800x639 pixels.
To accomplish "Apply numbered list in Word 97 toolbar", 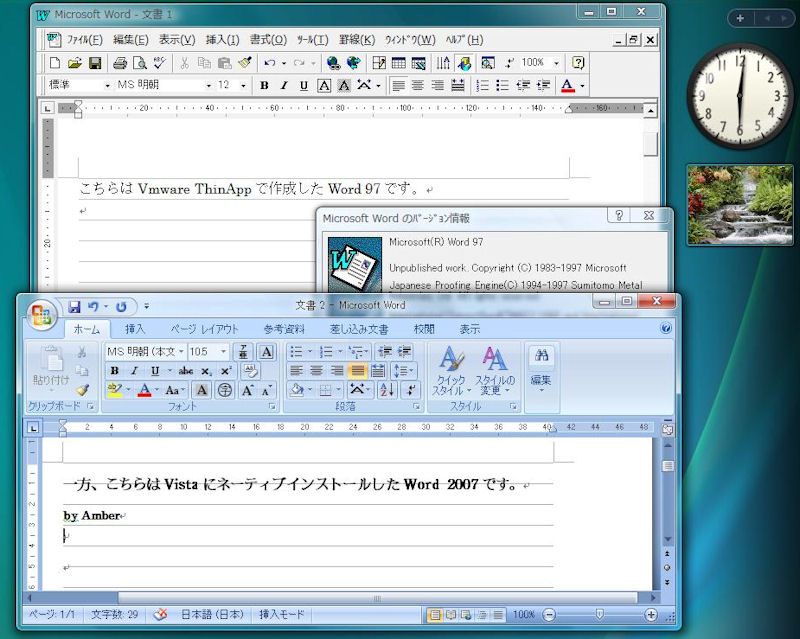I will [x=482, y=85].
